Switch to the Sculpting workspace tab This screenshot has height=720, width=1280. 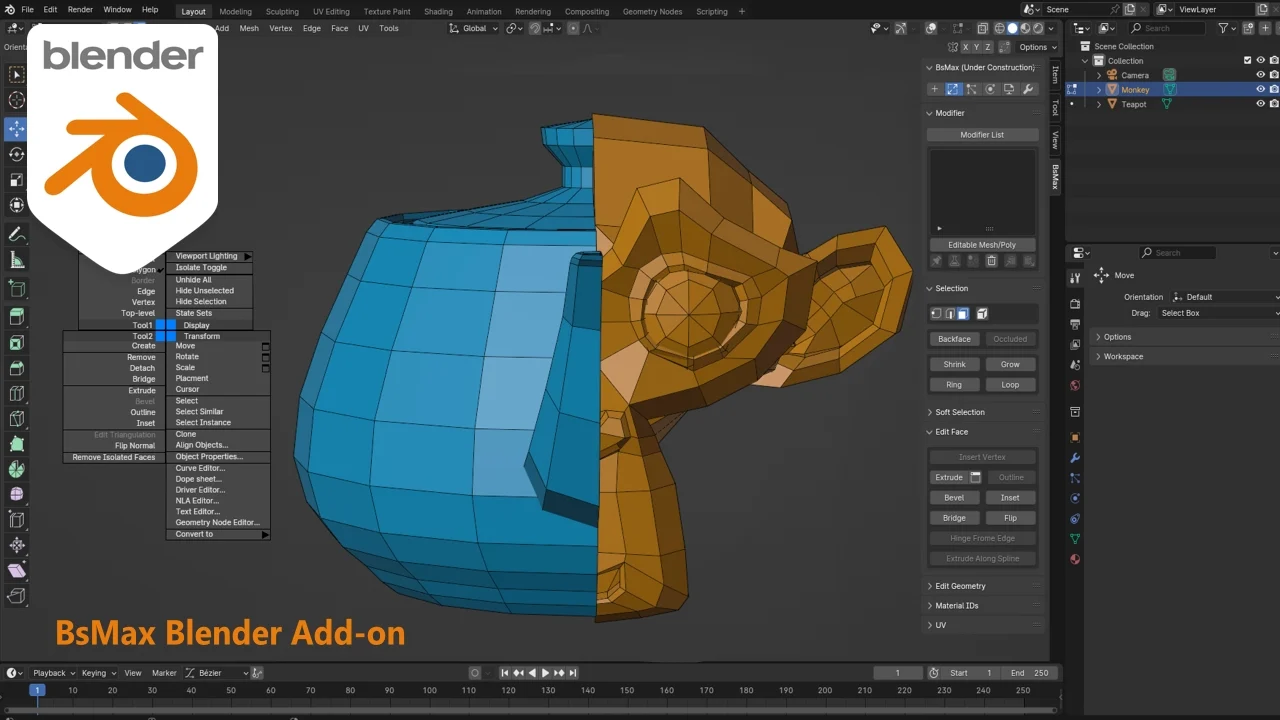(x=282, y=11)
